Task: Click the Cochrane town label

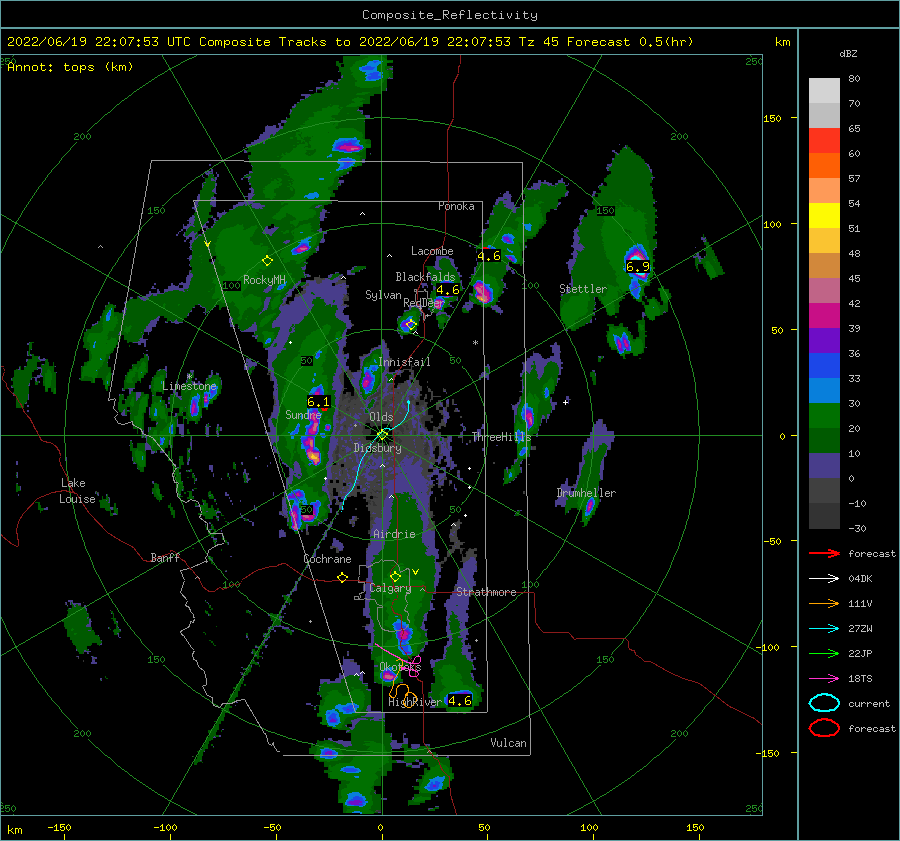Action: point(327,559)
